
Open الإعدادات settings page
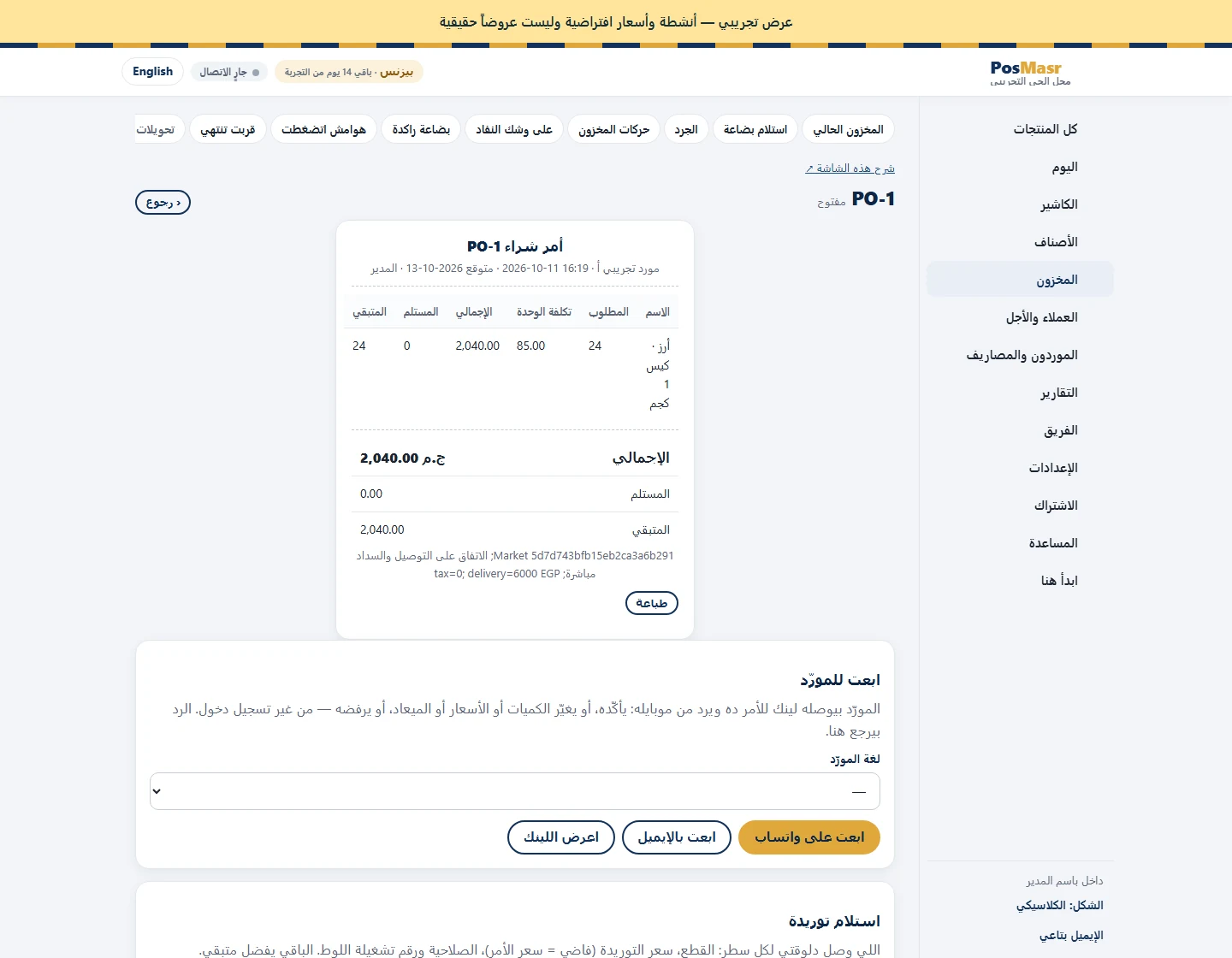point(1020,468)
